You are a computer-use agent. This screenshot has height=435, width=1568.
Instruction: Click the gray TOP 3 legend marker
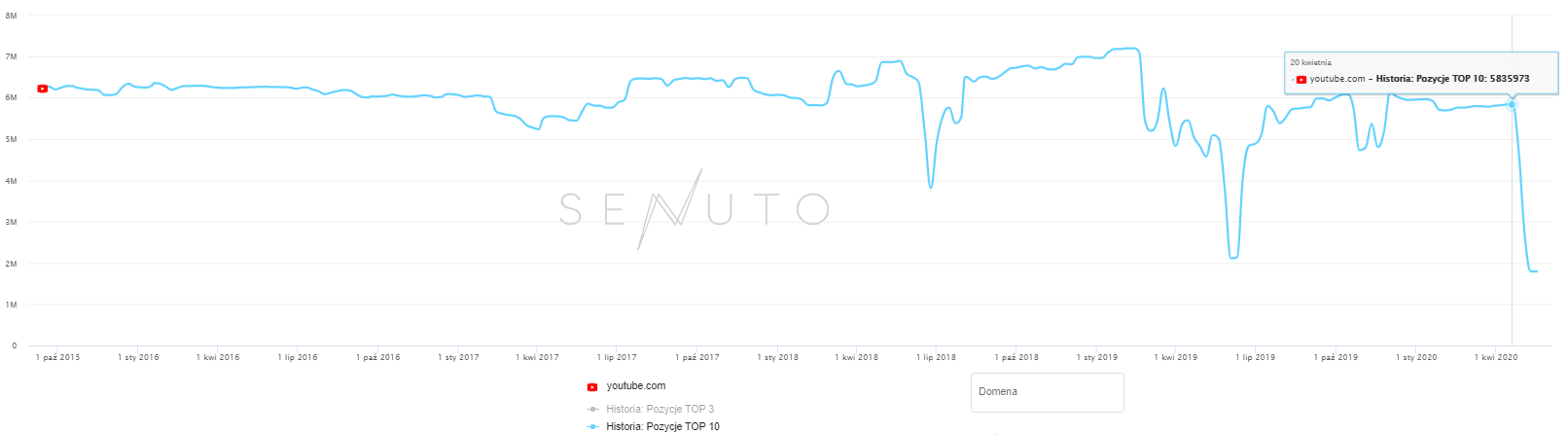click(592, 409)
